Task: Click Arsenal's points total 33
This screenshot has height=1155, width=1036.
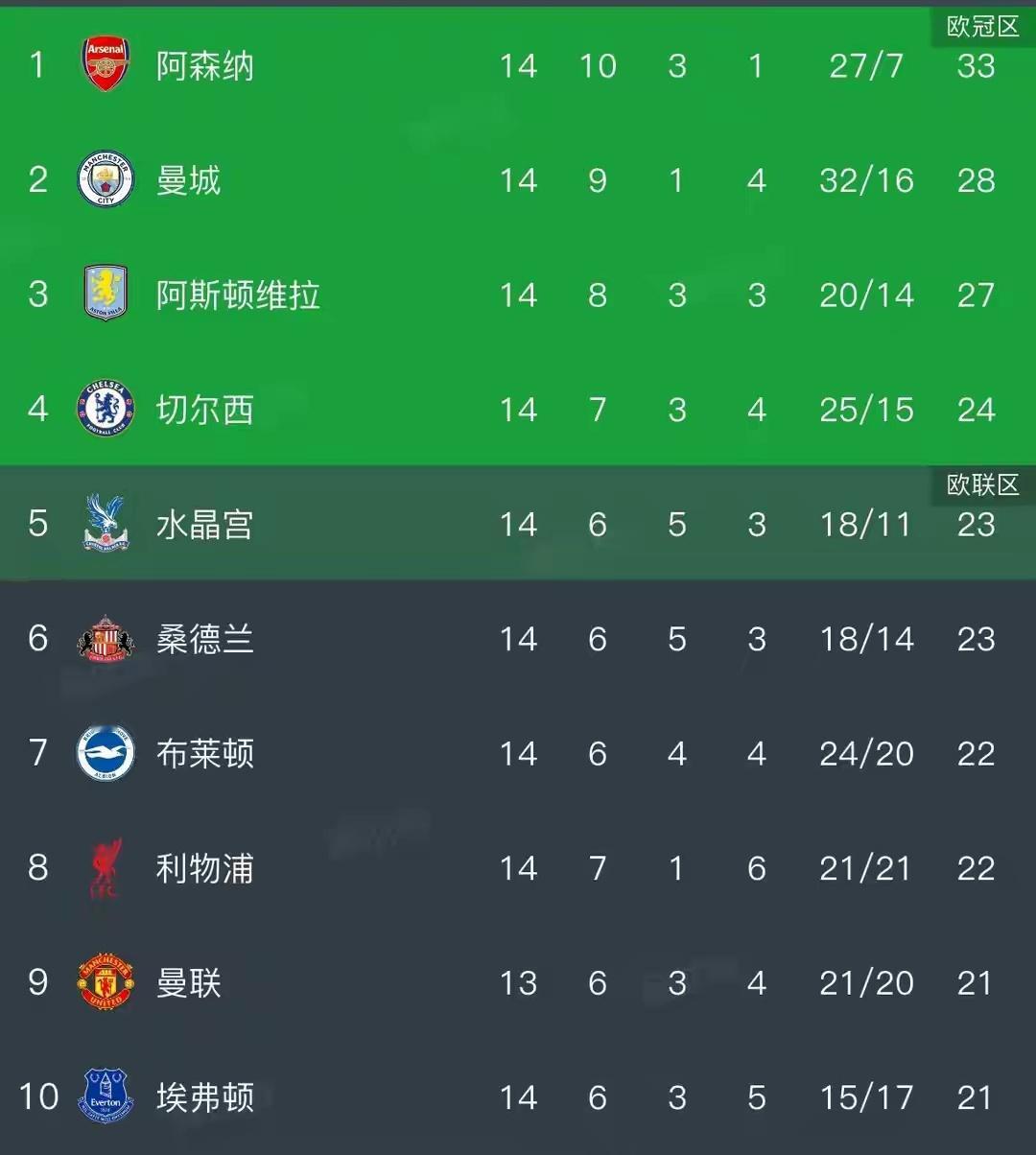Action: pos(976,66)
